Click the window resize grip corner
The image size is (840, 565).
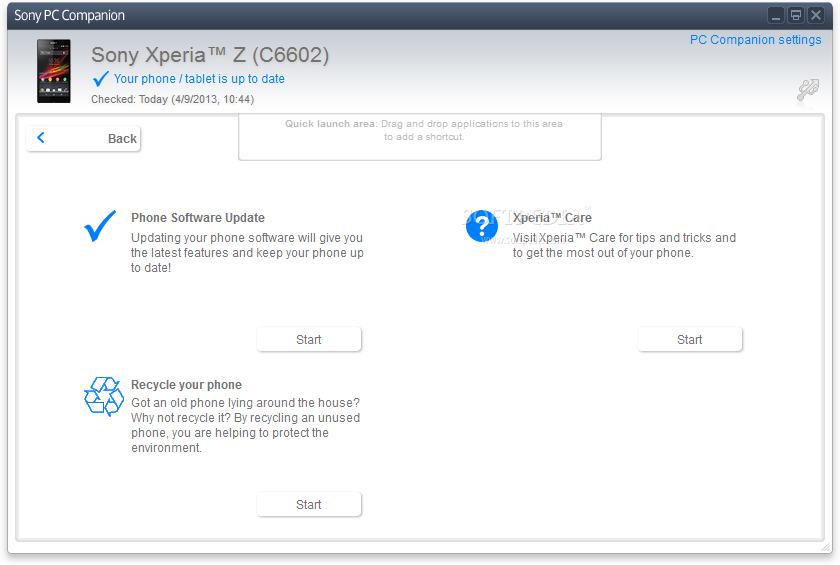826,547
